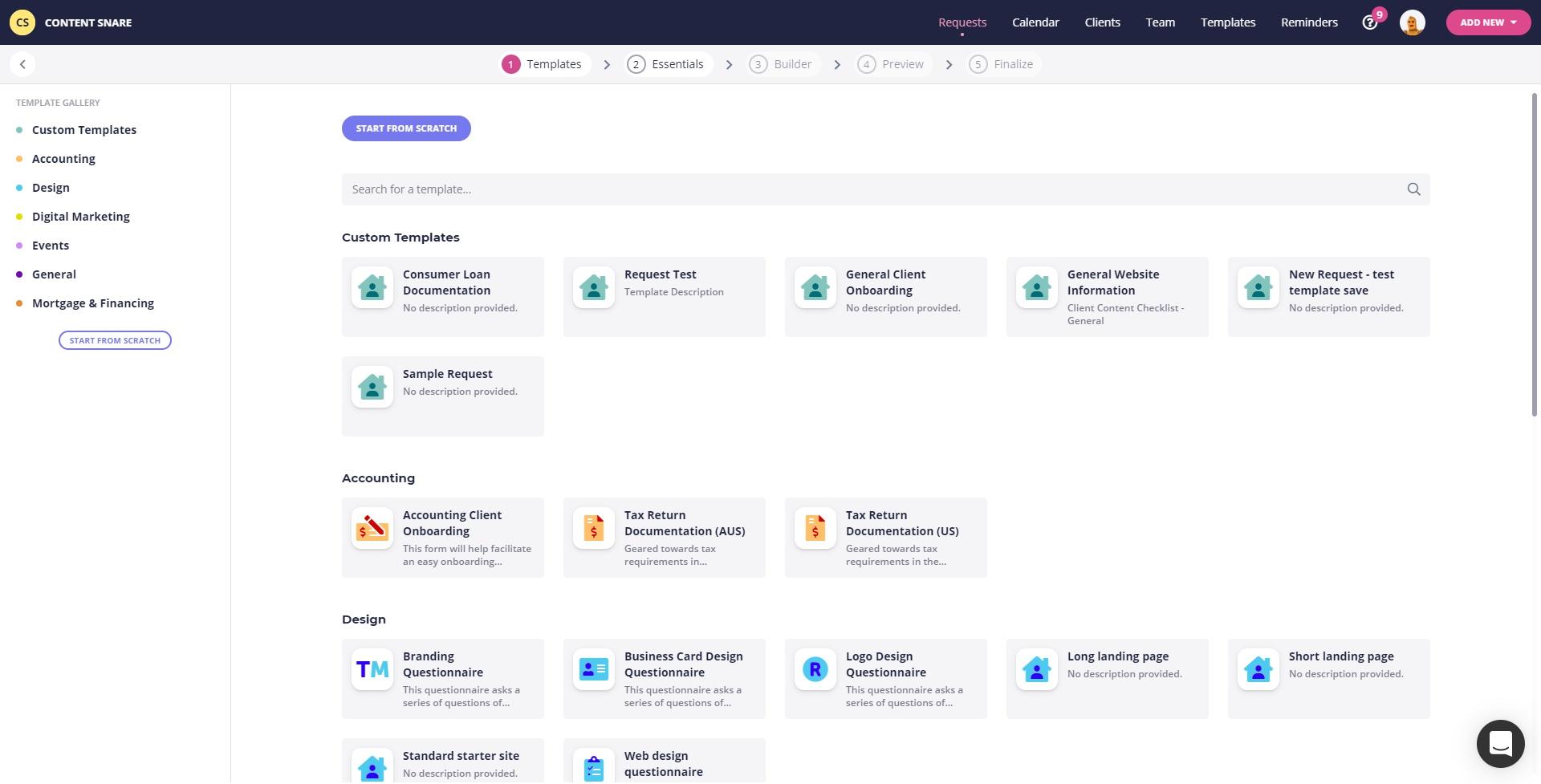The image size is (1541, 784).
Task: Click the Content Snare CS logo
Action: [x=22, y=22]
